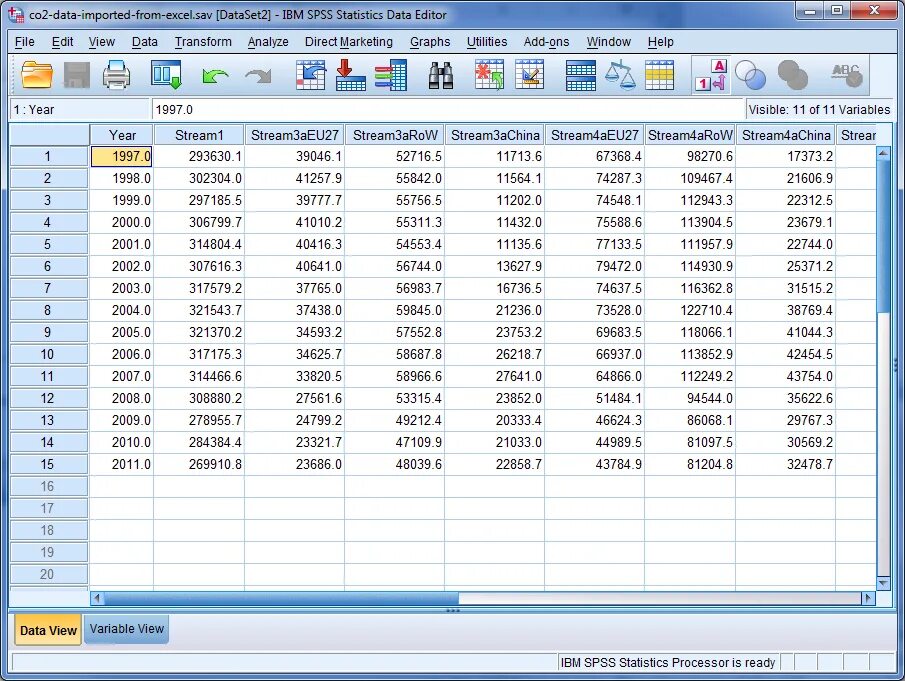Select Stream3aChina cell 27641.0
The width and height of the screenshot is (905, 681).
point(495,376)
